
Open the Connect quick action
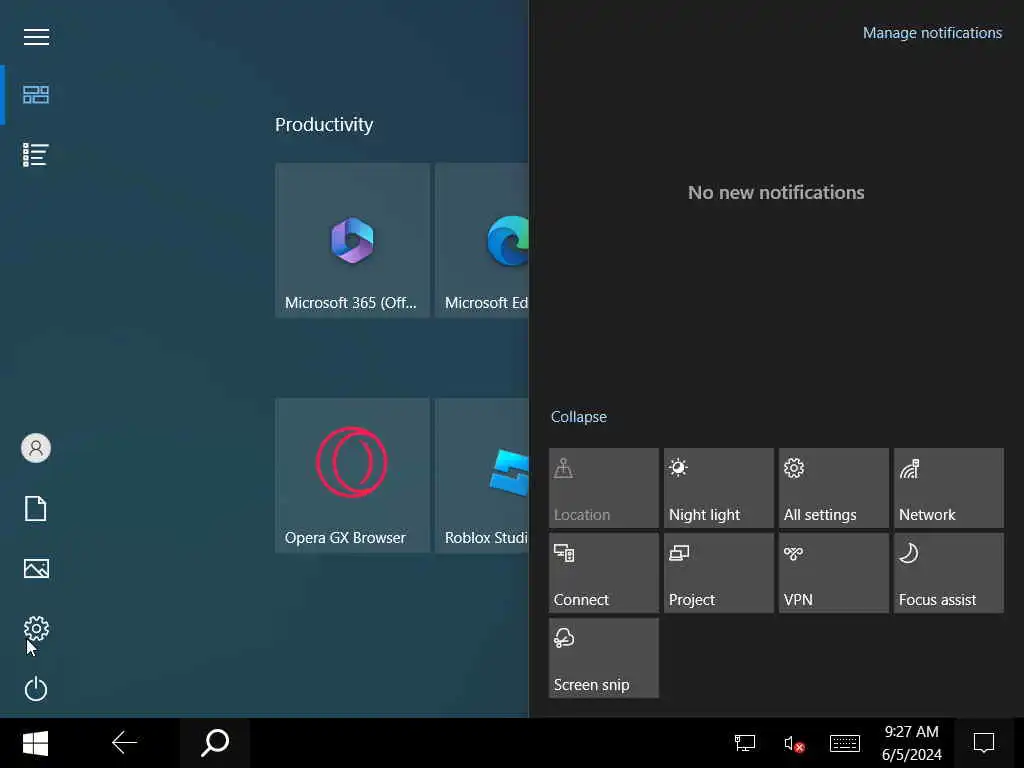pos(603,573)
